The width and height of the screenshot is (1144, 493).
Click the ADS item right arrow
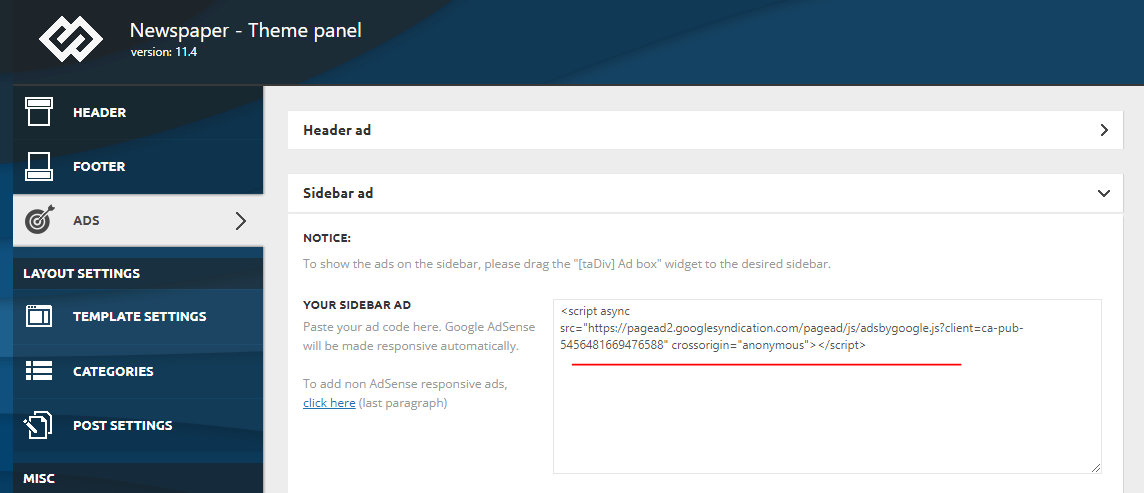241,220
